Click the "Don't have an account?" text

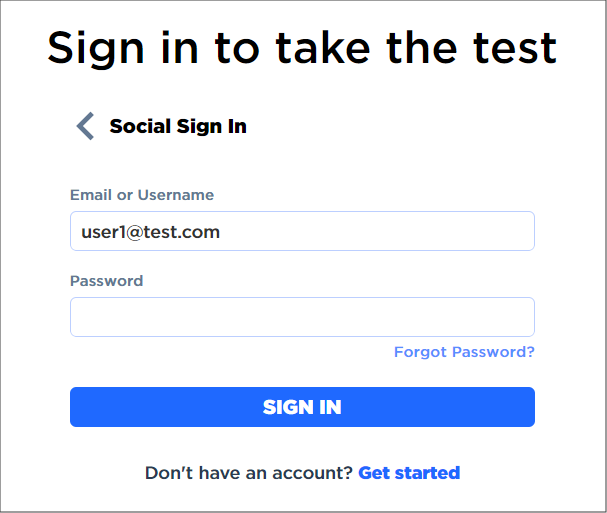click(x=248, y=473)
